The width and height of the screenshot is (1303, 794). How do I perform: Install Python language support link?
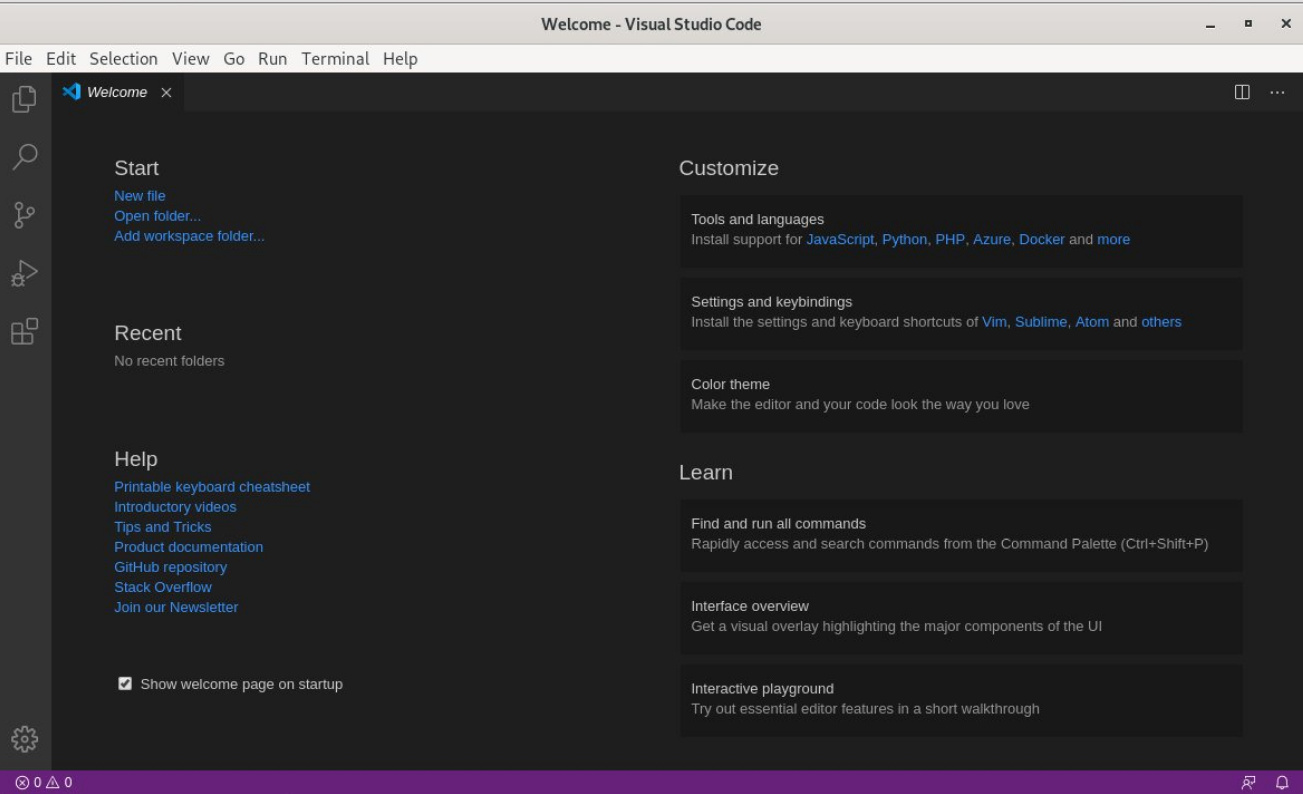(x=904, y=240)
